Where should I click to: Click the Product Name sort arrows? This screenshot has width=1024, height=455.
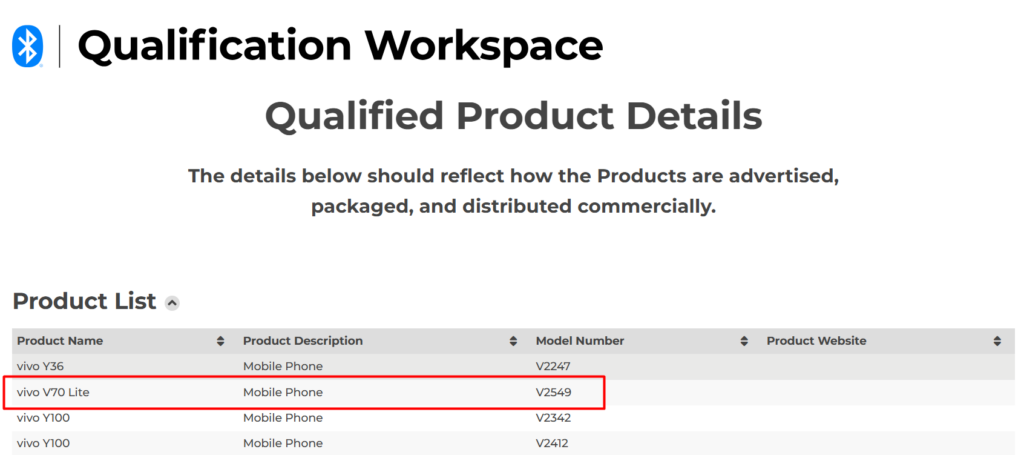(221, 341)
